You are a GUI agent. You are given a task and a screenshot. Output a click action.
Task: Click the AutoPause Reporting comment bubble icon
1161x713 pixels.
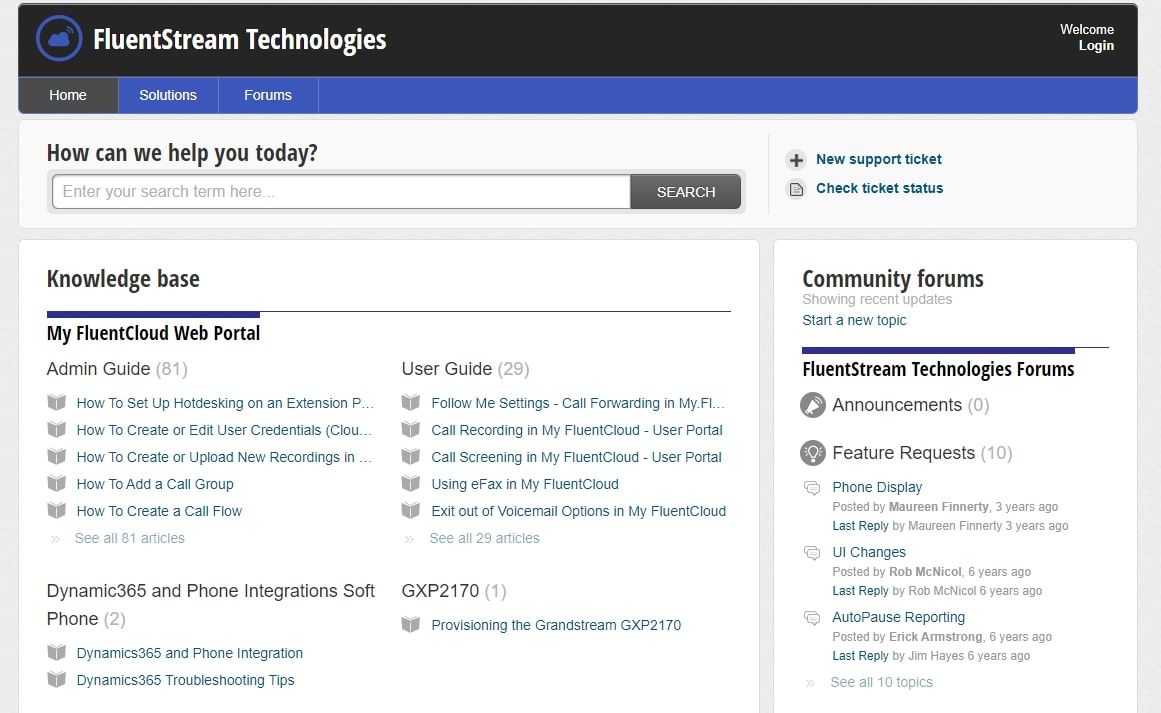tap(812, 618)
